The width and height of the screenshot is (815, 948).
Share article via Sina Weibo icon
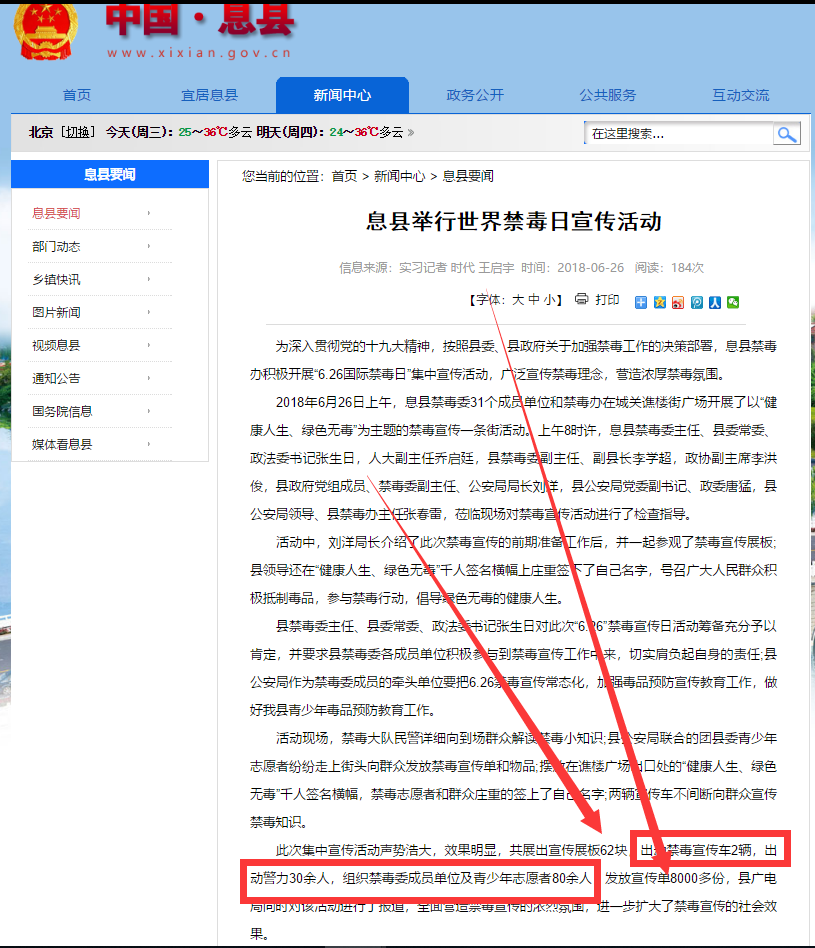[678, 302]
